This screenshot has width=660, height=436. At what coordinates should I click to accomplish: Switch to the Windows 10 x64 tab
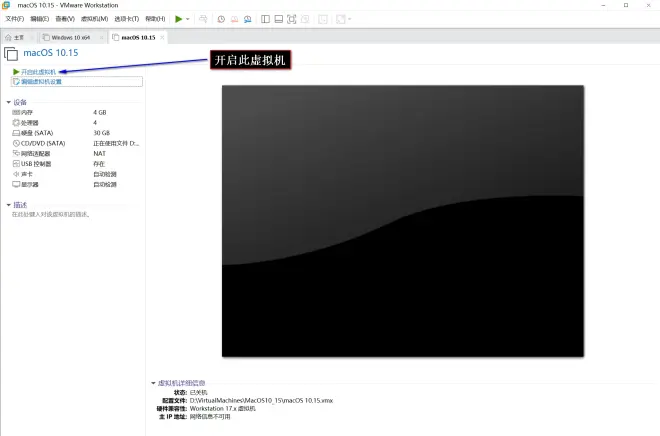[71, 37]
